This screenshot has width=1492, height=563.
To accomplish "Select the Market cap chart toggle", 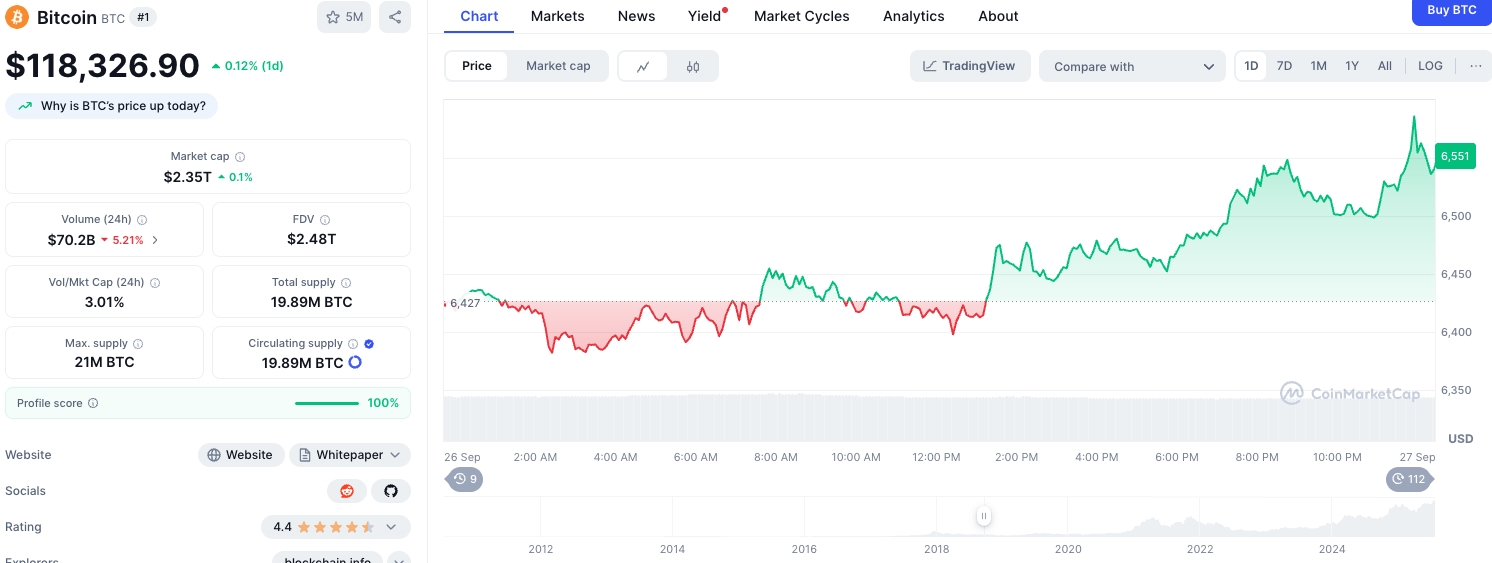I will (558, 66).
